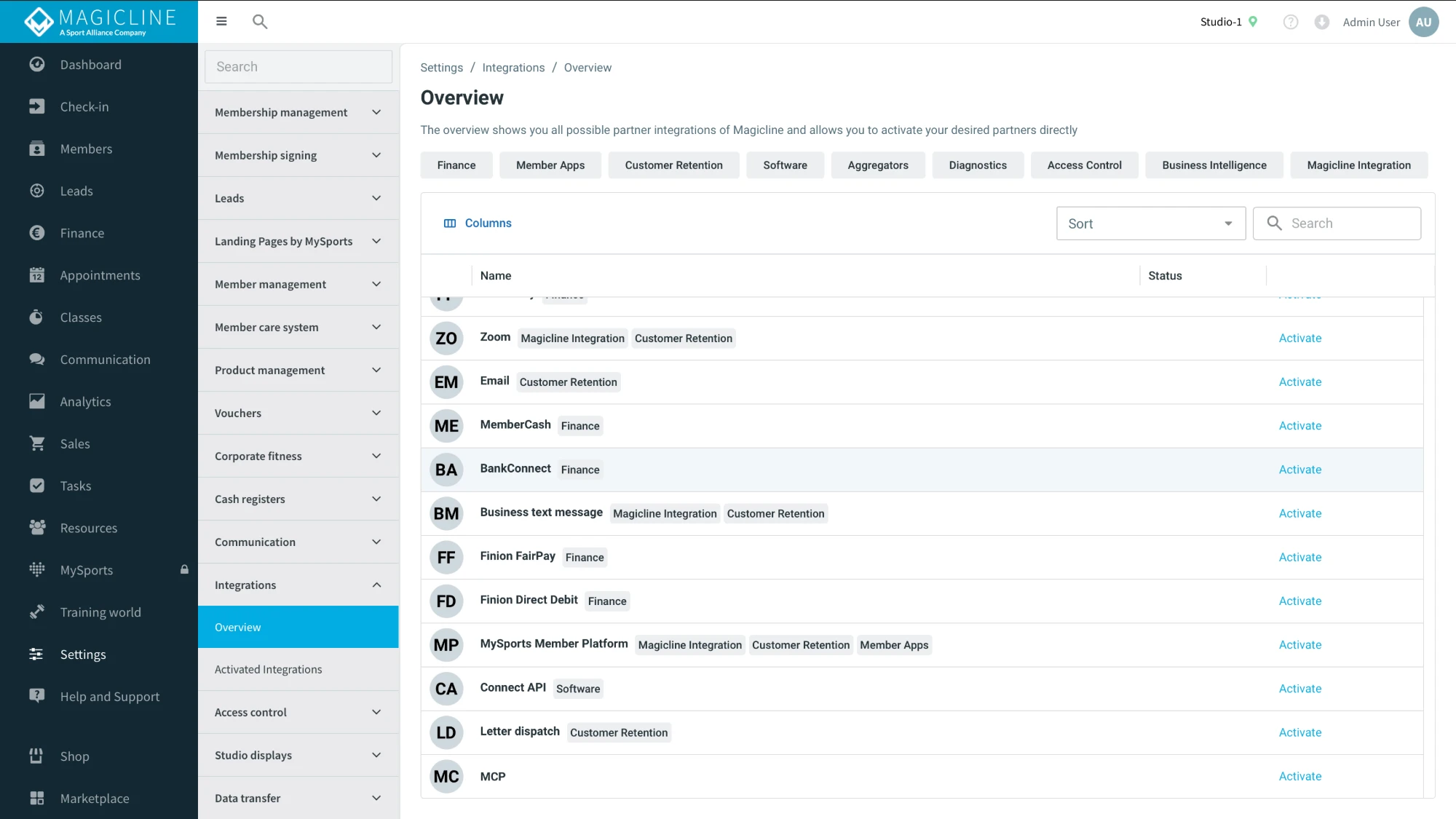Open Help and Support icon
The height and width of the screenshot is (819, 1456).
pyautogui.click(x=37, y=696)
